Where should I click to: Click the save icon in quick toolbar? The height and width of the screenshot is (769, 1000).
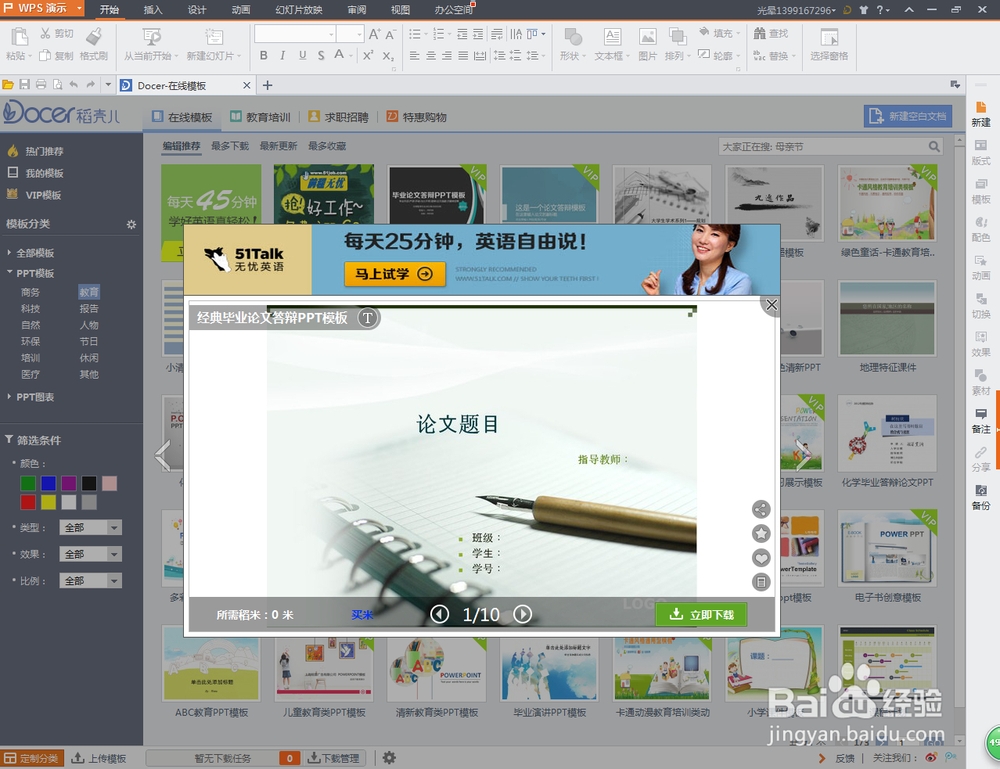coord(25,85)
